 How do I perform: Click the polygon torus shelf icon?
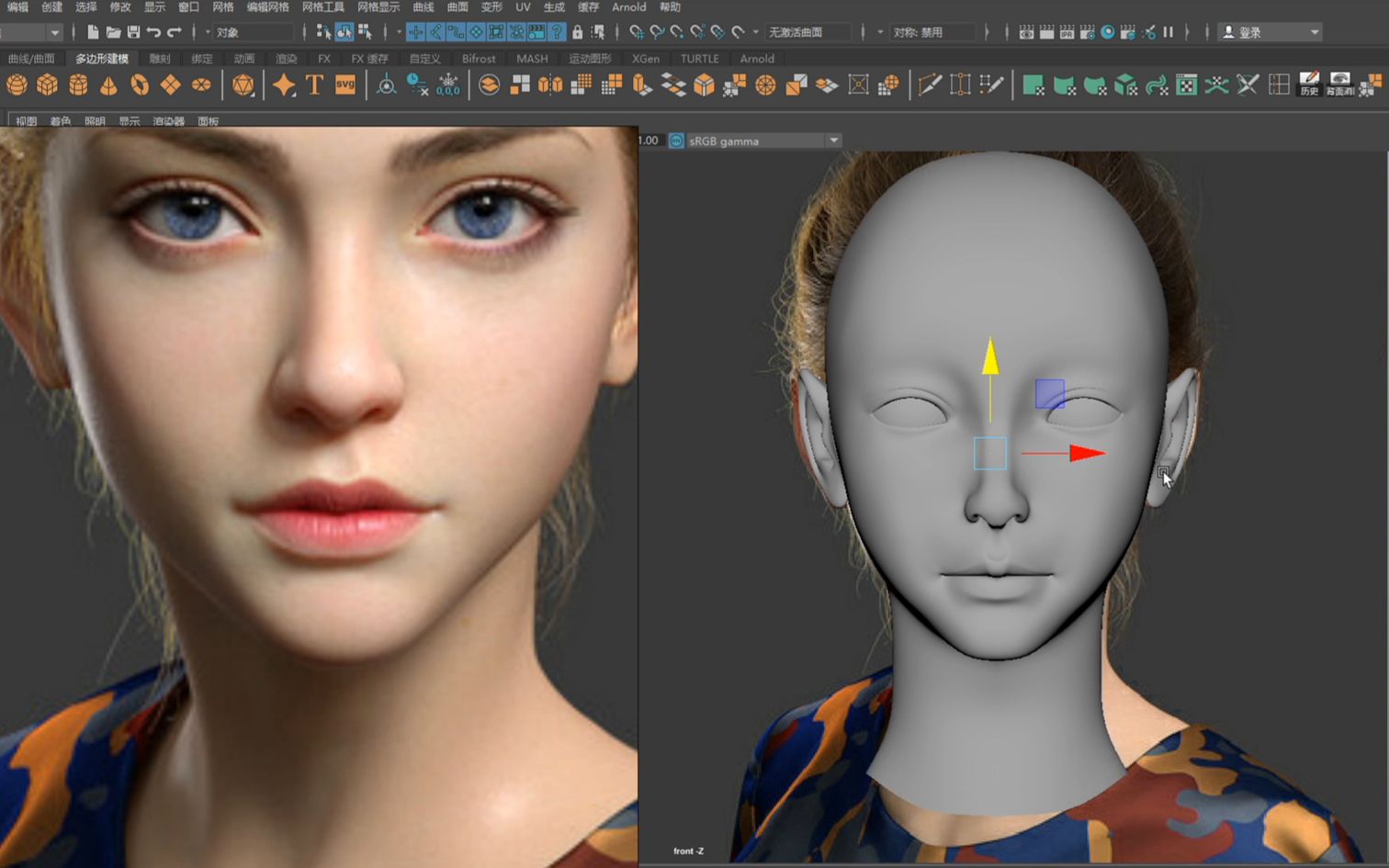click(x=140, y=85)
